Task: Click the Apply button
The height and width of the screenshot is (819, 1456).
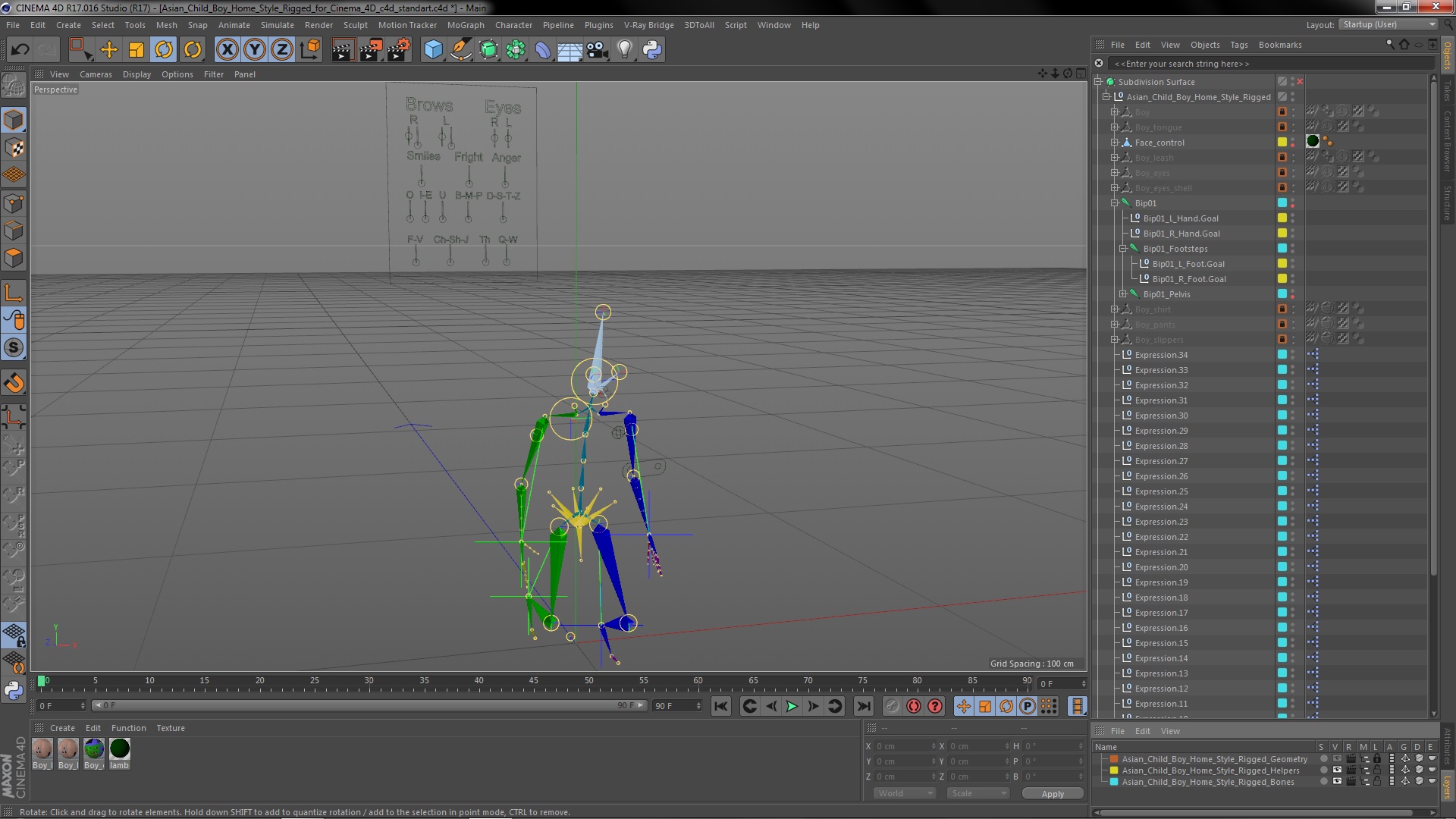Action: click(x=1052, y=794)
